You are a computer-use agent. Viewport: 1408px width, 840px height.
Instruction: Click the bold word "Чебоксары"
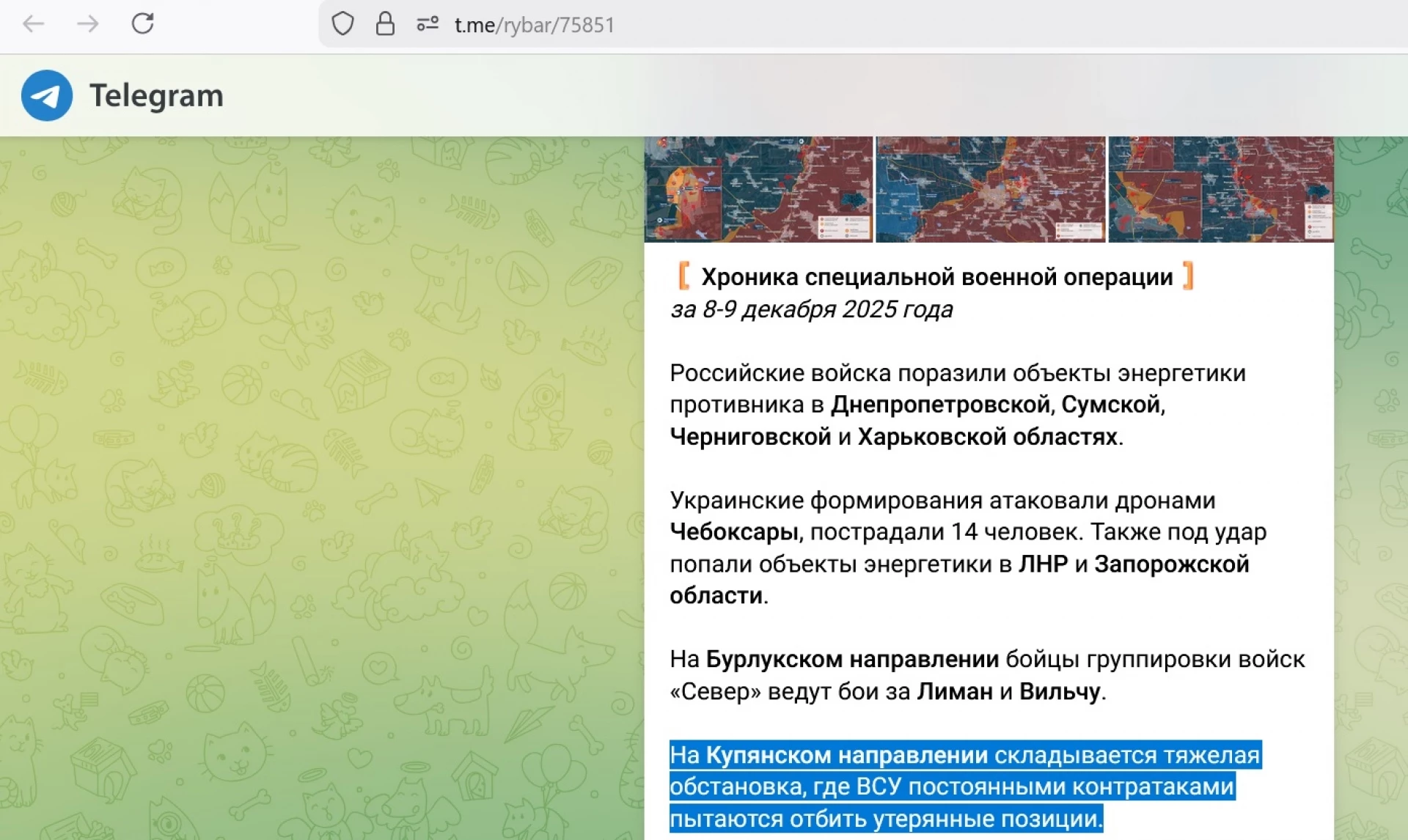(733, 532)
